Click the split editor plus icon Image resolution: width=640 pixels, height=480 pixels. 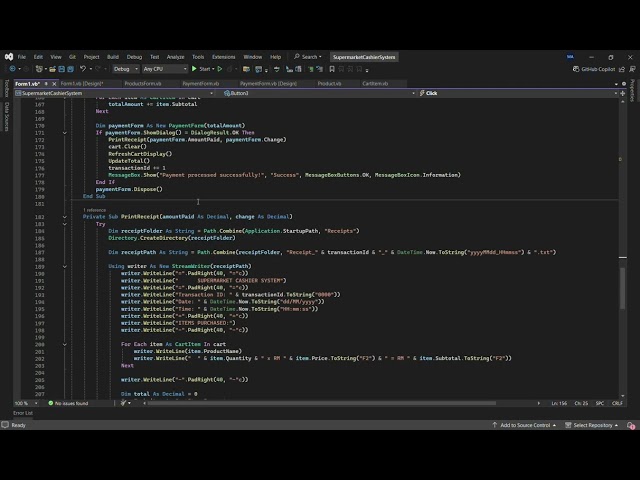(622, 93)
